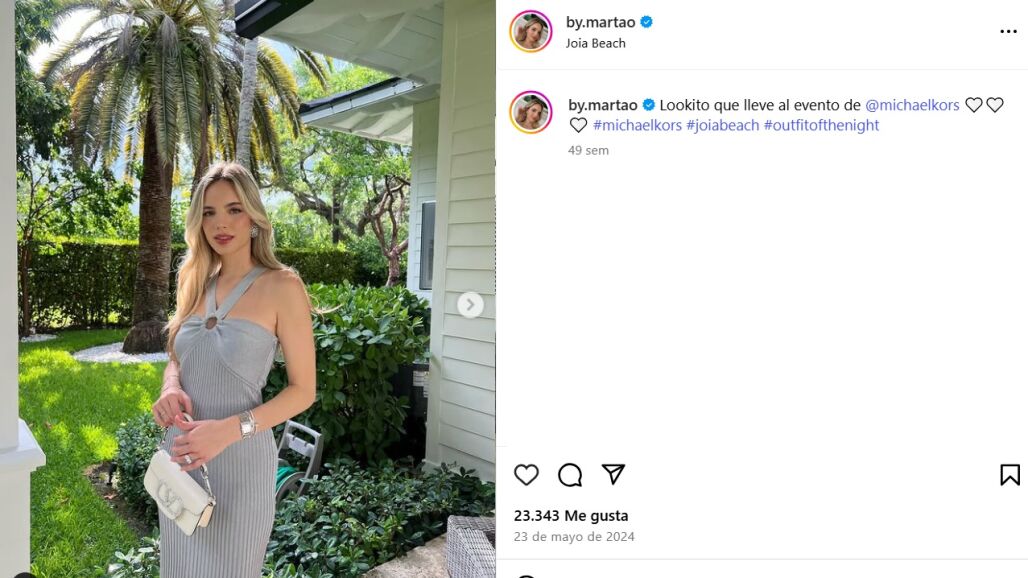1028x578 pixels.
Task: Open the #joiabeach hashtag
Action: point(722,125)
